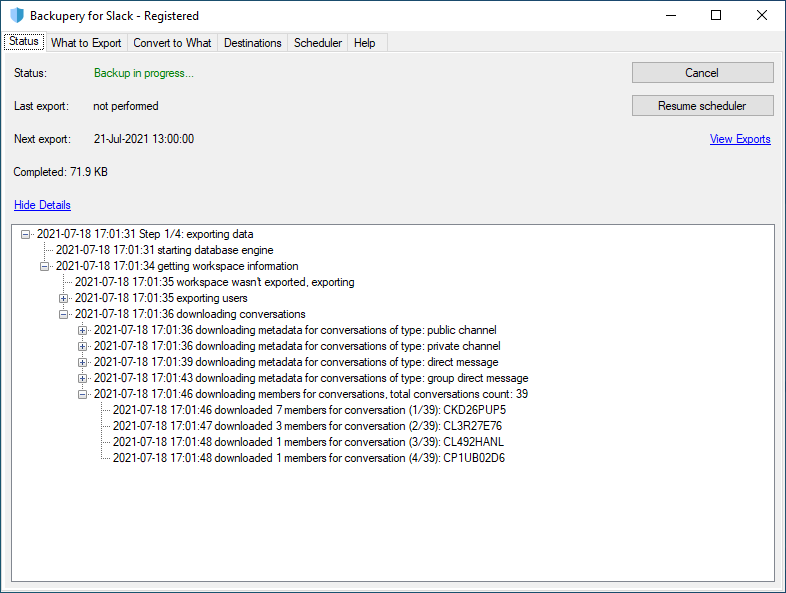Expand the group direct message metadata node
The width and height of the screenshot is (786, 593).
[x=83, y=378]
